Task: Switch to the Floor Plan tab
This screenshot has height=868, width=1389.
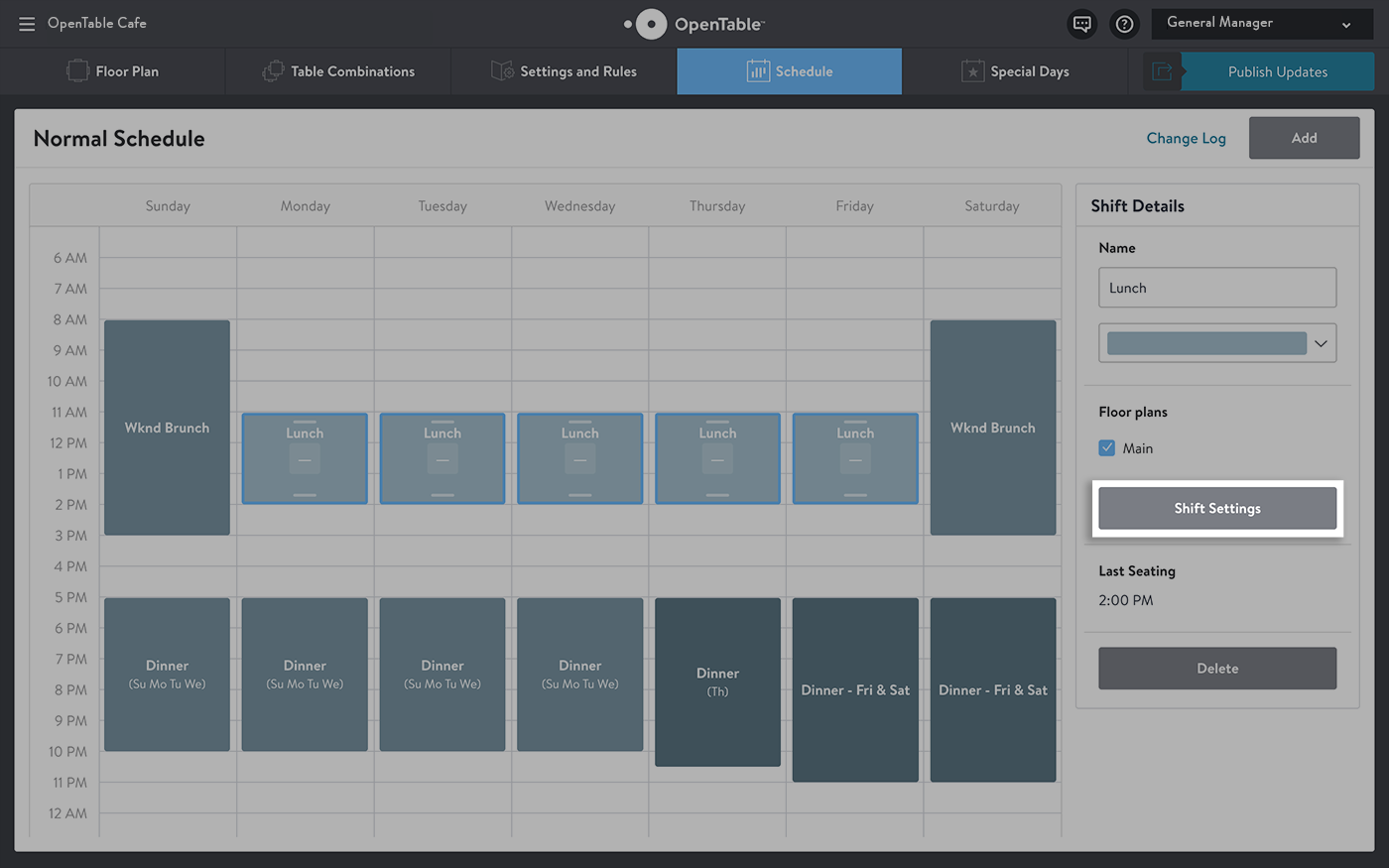Action: pos(113,71)
